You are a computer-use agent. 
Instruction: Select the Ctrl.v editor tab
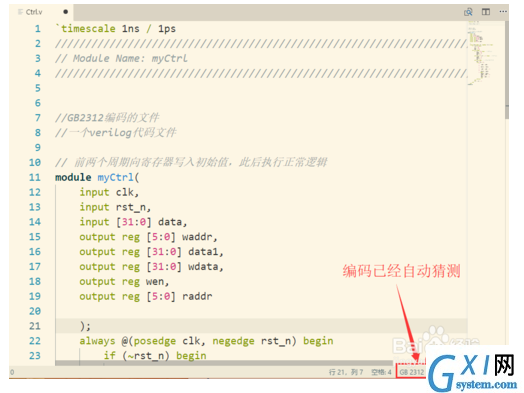tap(41, 12)
